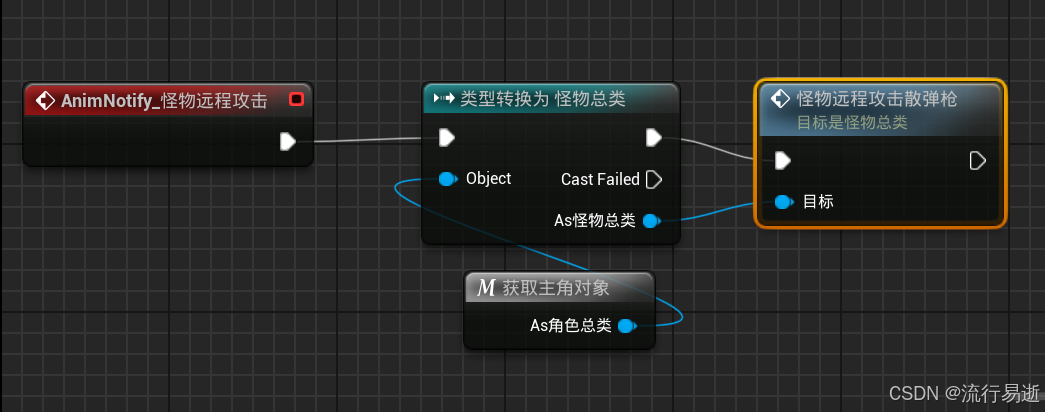The width and height of the screenshot is (1045, 412).
Task: Click the Cast Failed label
Action: click(x=600, y=179)
